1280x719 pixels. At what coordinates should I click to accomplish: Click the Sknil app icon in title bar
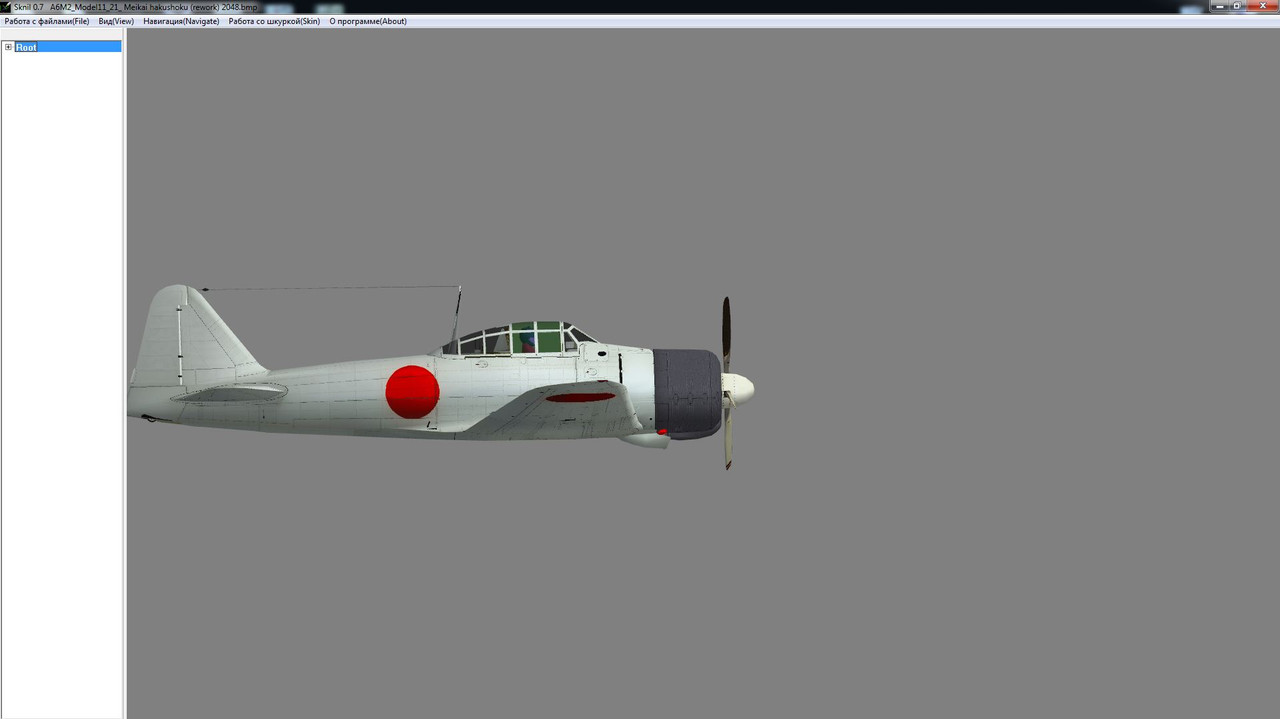click(x=6, y=6)
